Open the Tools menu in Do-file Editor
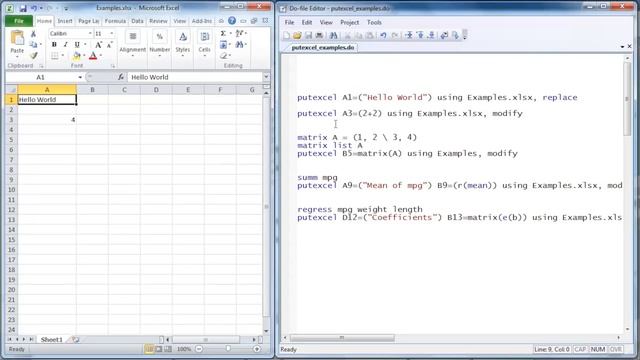The width and height of the screenshot is (640, 360). (x=374, y=22)
